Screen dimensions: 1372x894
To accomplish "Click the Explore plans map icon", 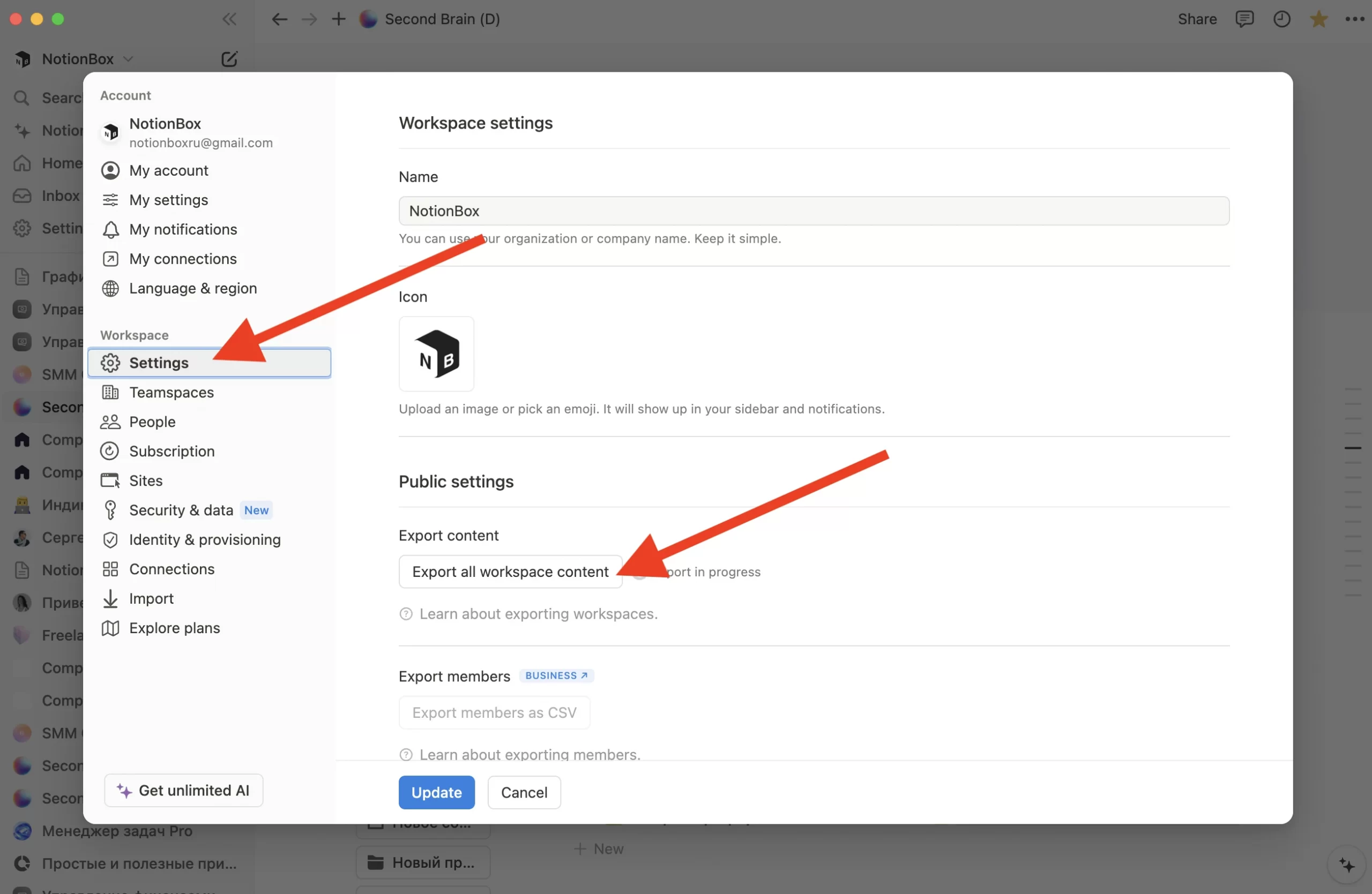I will pyautogui.click(x=110, y=628).
